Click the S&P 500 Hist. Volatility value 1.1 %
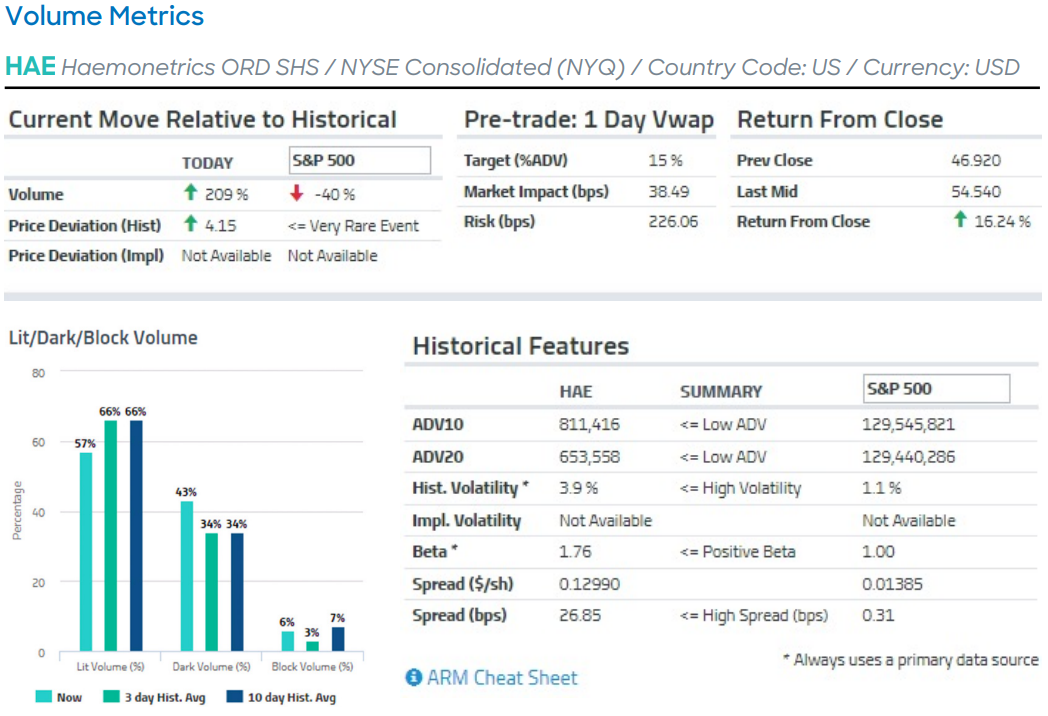This screenshot has width=1048, height=716. point(882,488)
